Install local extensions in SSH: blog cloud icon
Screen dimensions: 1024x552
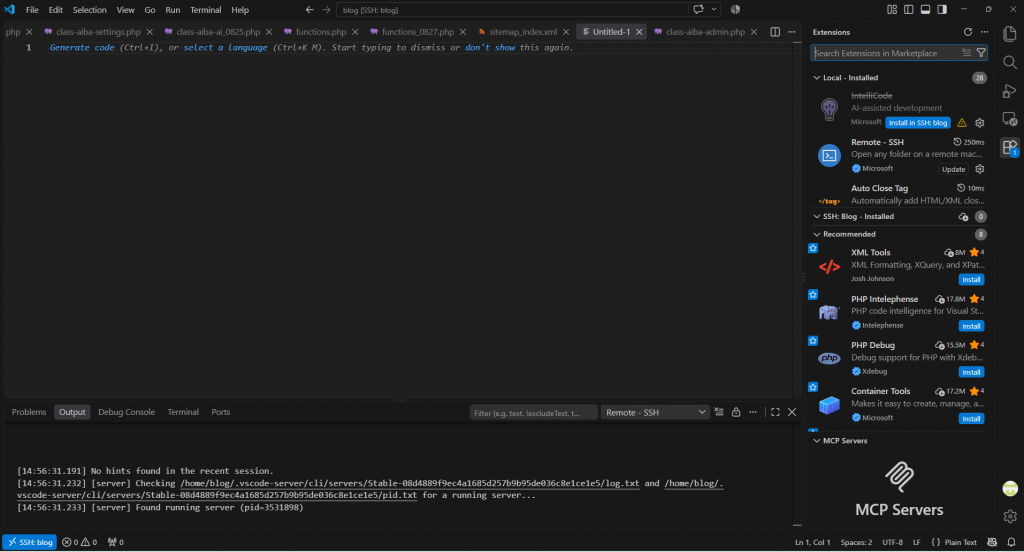[x=963, y=217]
